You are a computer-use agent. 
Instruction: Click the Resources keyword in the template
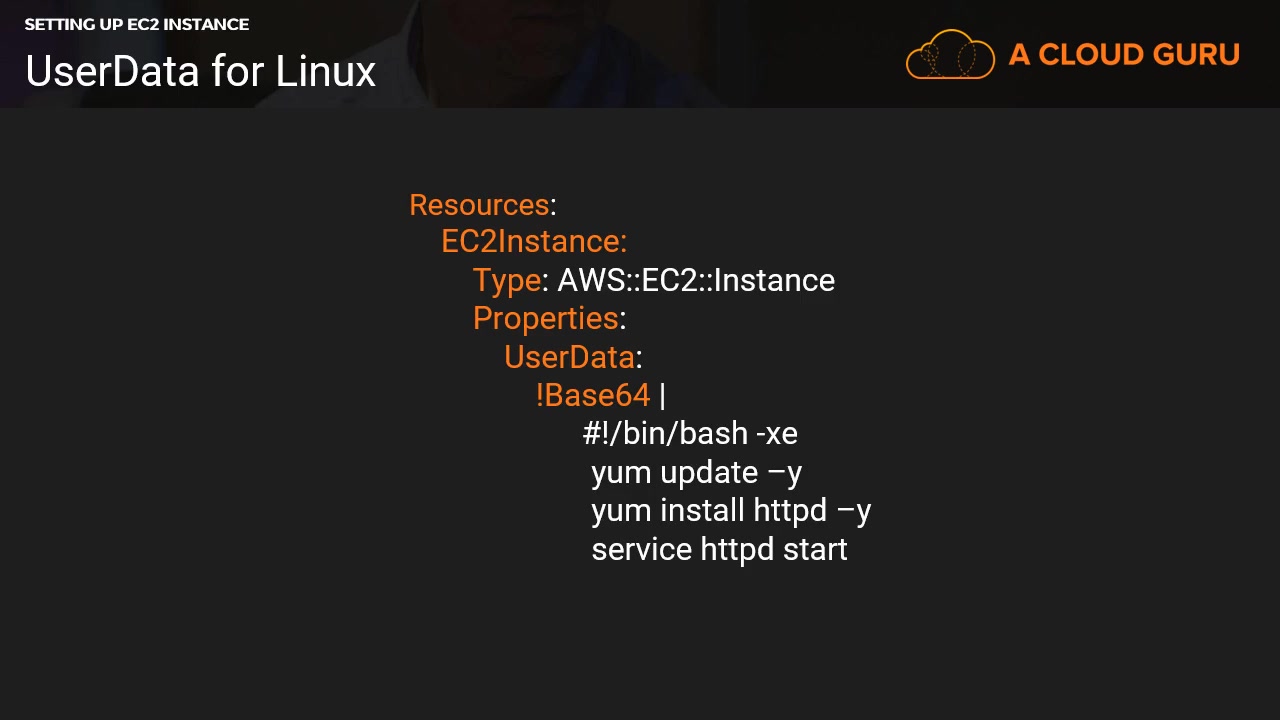point(479,204)
